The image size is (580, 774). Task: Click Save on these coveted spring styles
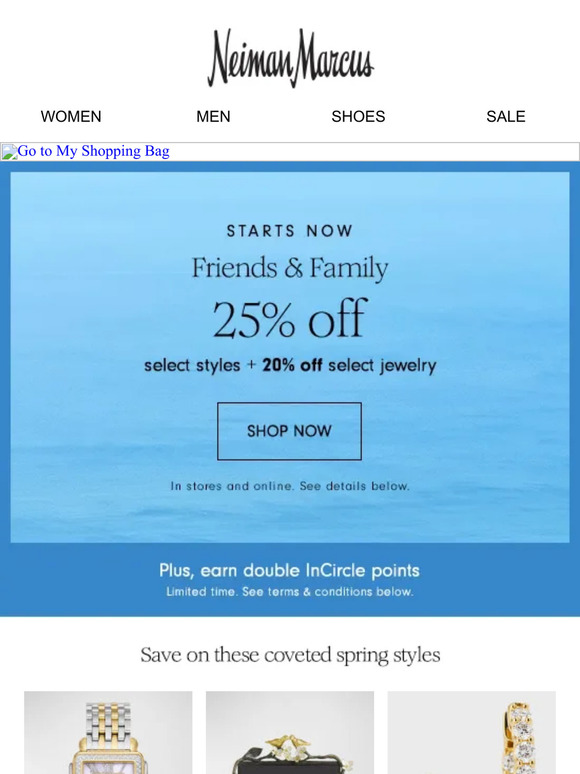(x=290, y=656)
